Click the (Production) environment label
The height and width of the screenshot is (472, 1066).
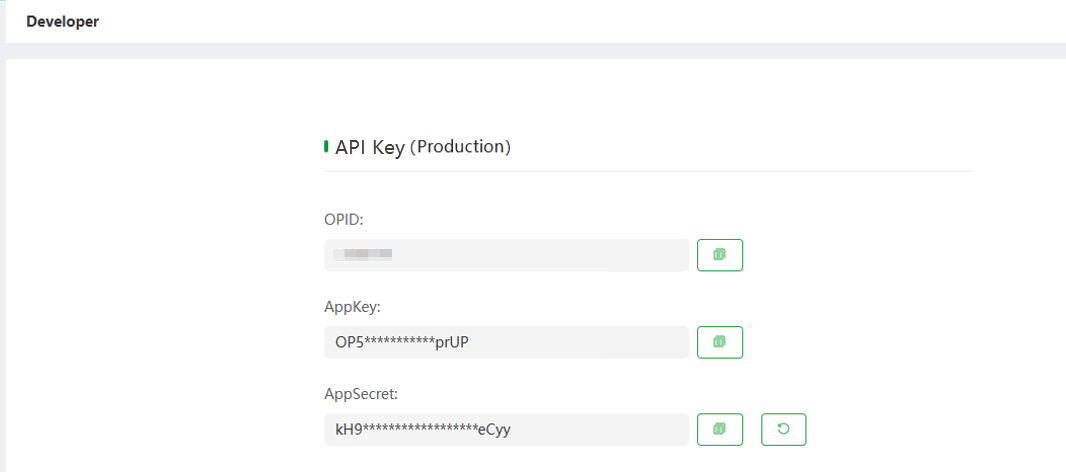pyautogui.click(x=461, y=147)
